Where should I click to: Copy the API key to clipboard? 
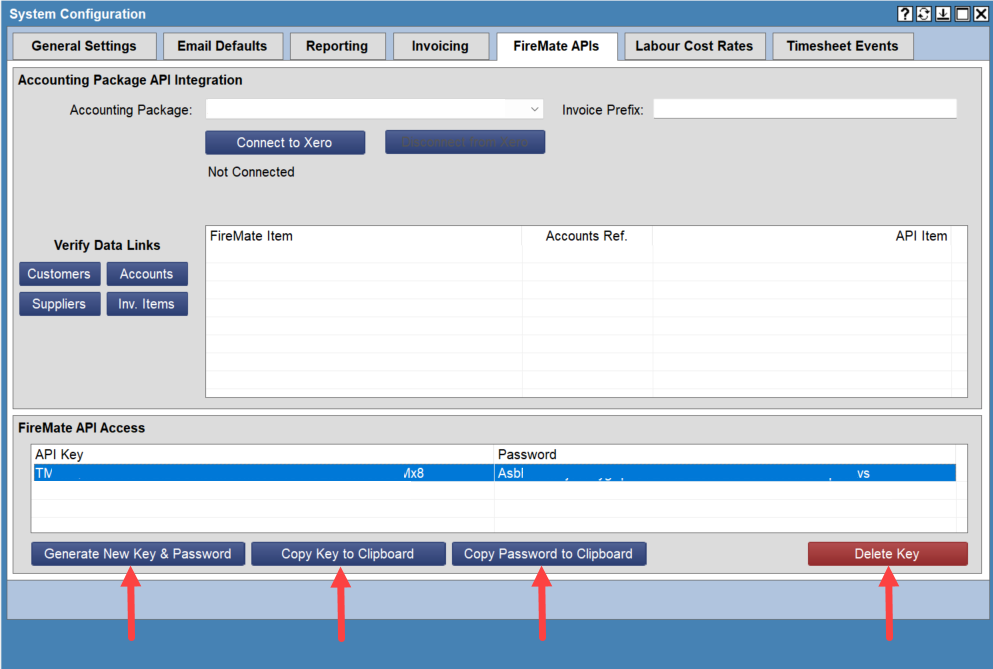(348, 553)
